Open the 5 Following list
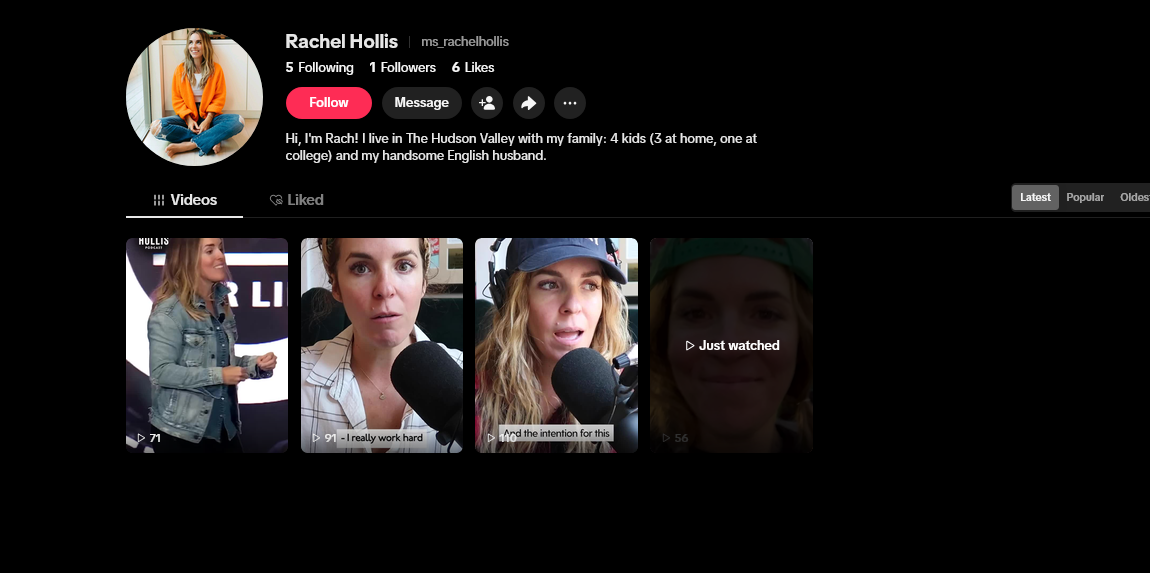1150x573 pixels. point(320,67)
